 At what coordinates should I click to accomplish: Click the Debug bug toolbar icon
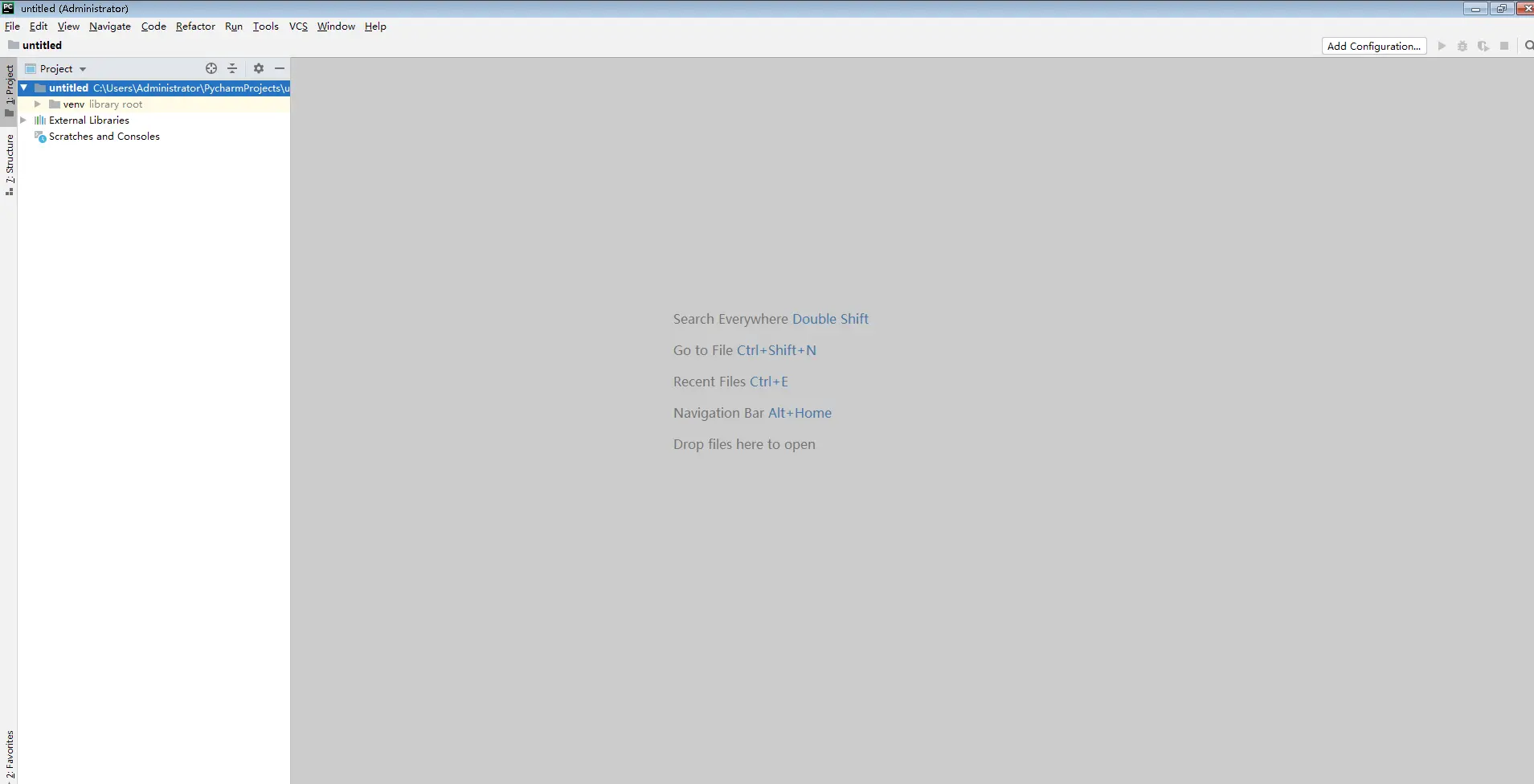[x=1462, y=46]
